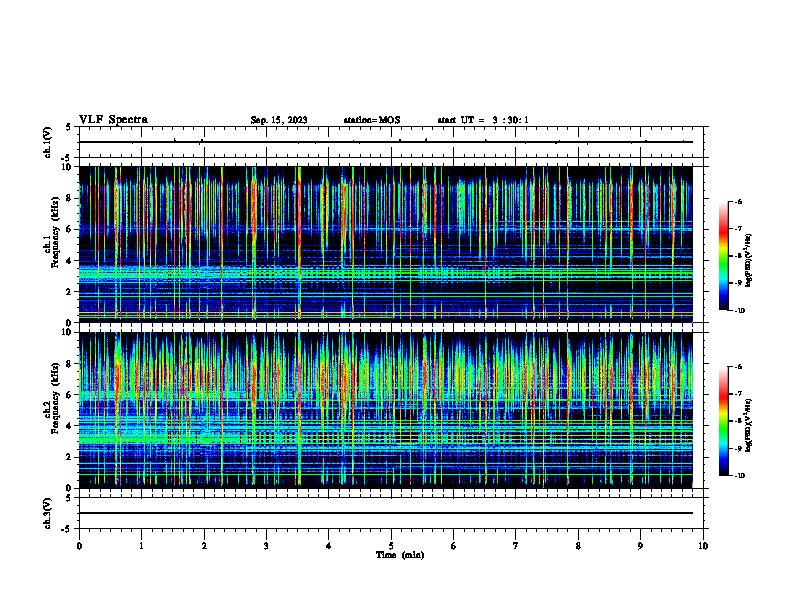Image resolution: width=792 pixels, height=612 pixels.
Task: Click the "-10" label on ch.2 color scale
Action: pos(739,476)
